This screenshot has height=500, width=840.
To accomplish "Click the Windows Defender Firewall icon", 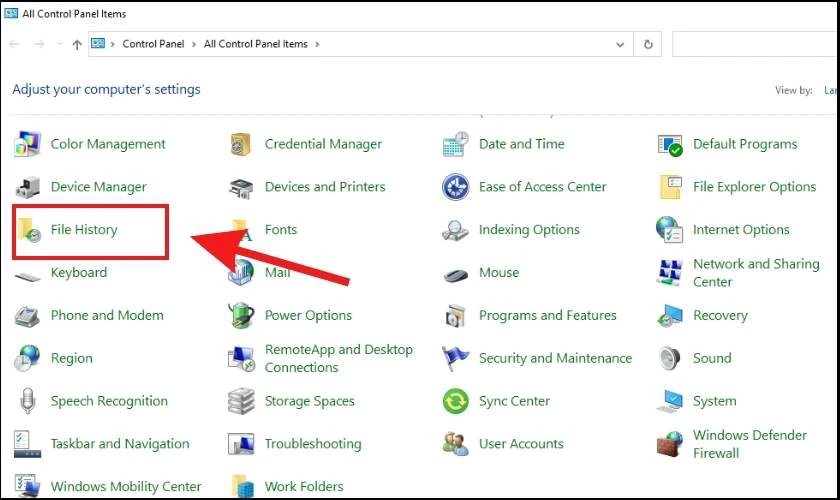I will pyautogui.click(x=670, y=444).
